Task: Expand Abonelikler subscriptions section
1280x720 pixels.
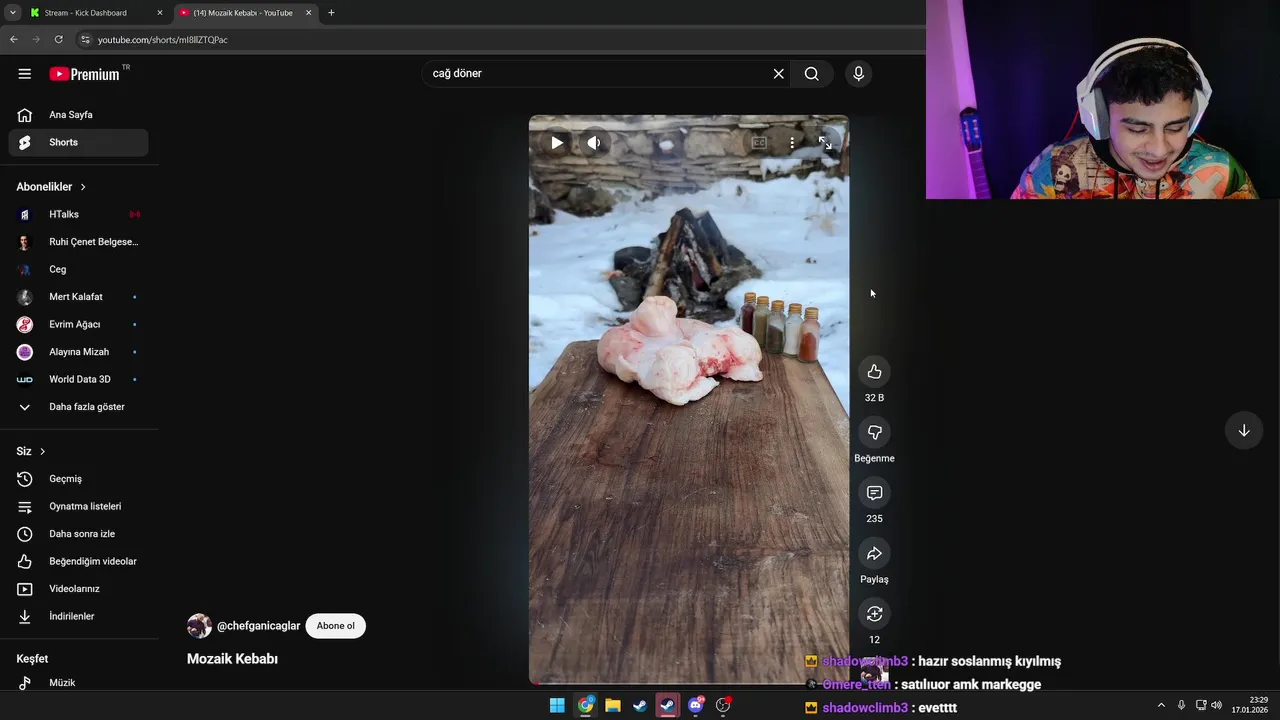Action: pyautogui.click(x=51, y=187)
